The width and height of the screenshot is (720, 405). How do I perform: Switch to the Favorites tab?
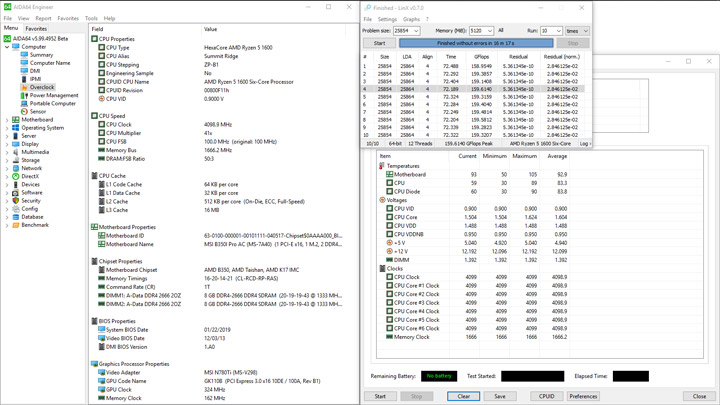coord(36,28)
